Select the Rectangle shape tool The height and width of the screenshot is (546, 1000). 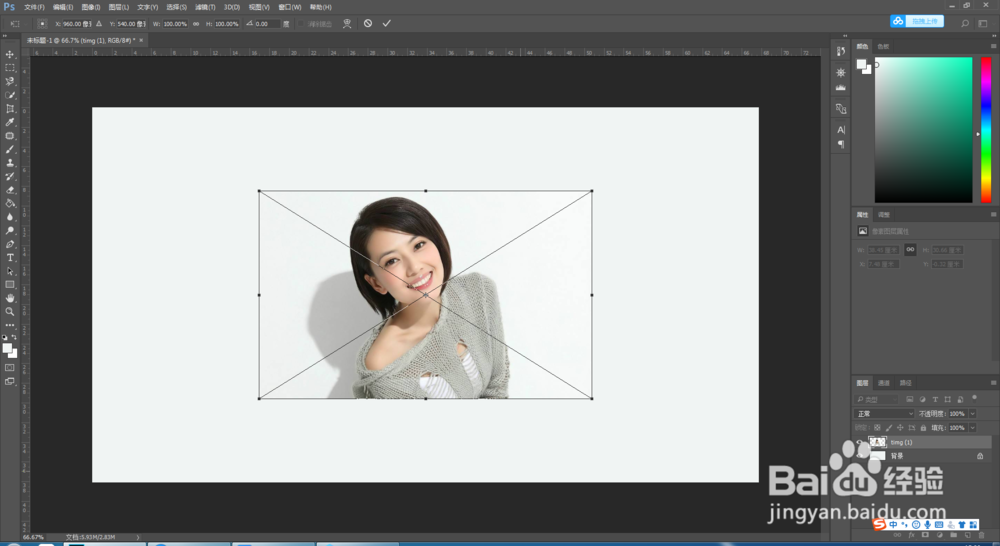pyautogui.click(x=10, y=284)
